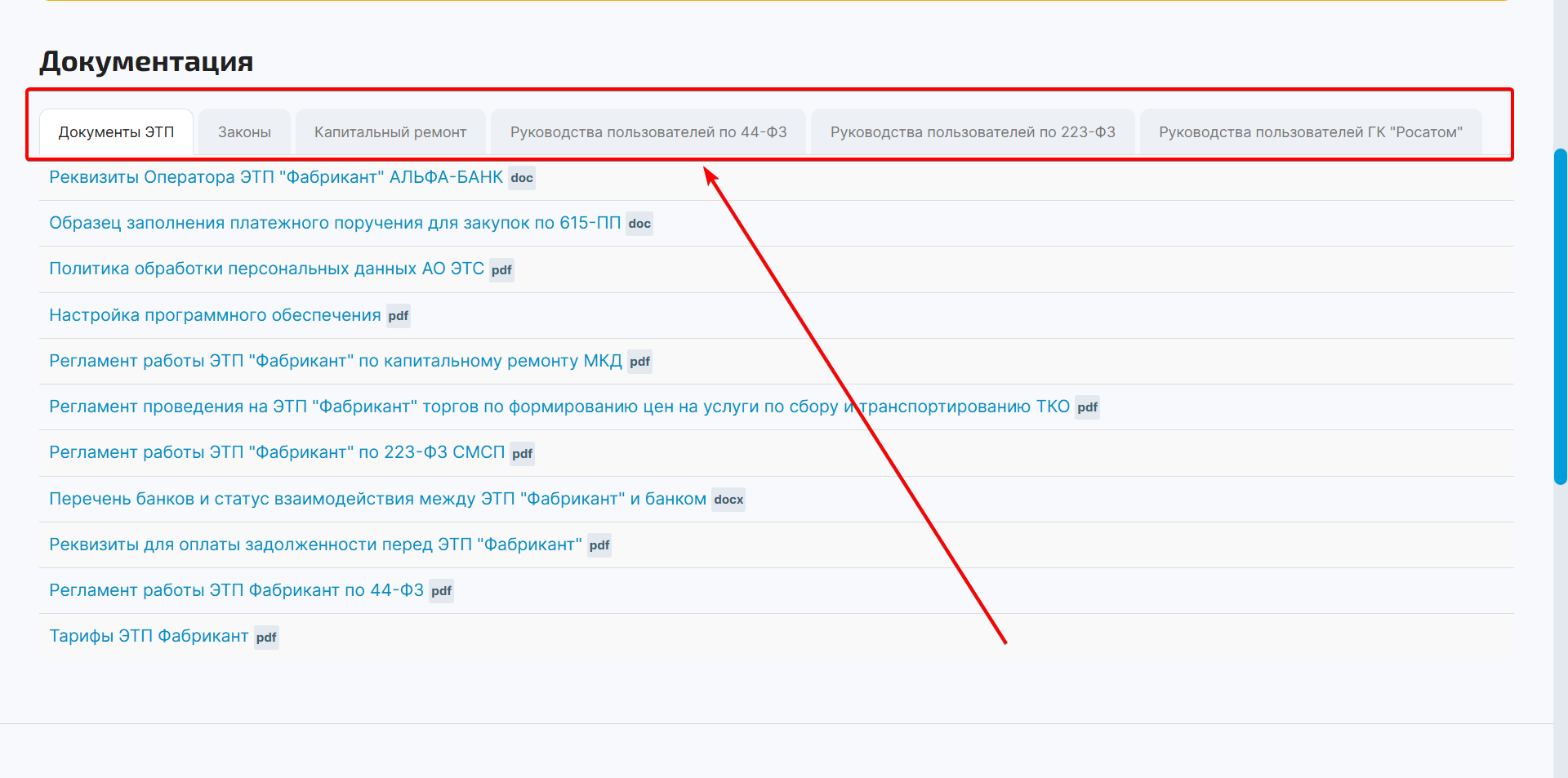Viewport: 1568px width, 778px height.
Task: Click pdf badge next to 223-ФЗ СМСП
Action: pos(522,454)
